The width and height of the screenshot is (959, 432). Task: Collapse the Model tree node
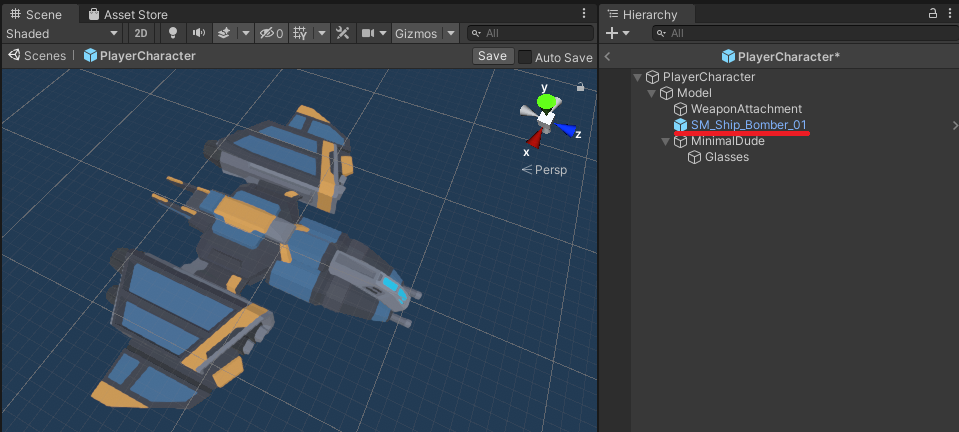point(651,93)
